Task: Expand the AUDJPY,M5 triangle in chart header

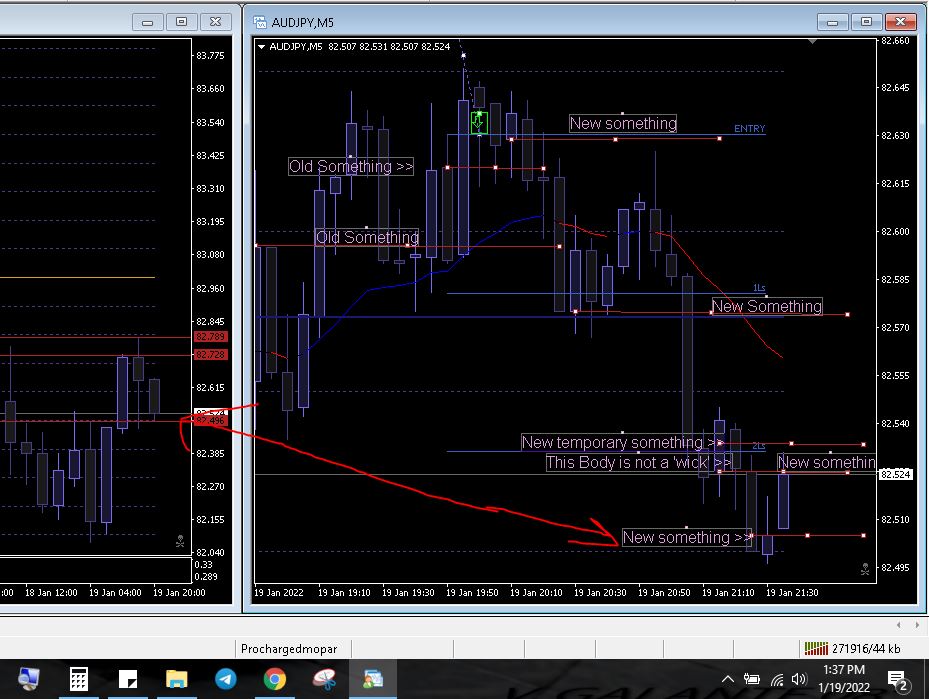Action: click(261, 46)
